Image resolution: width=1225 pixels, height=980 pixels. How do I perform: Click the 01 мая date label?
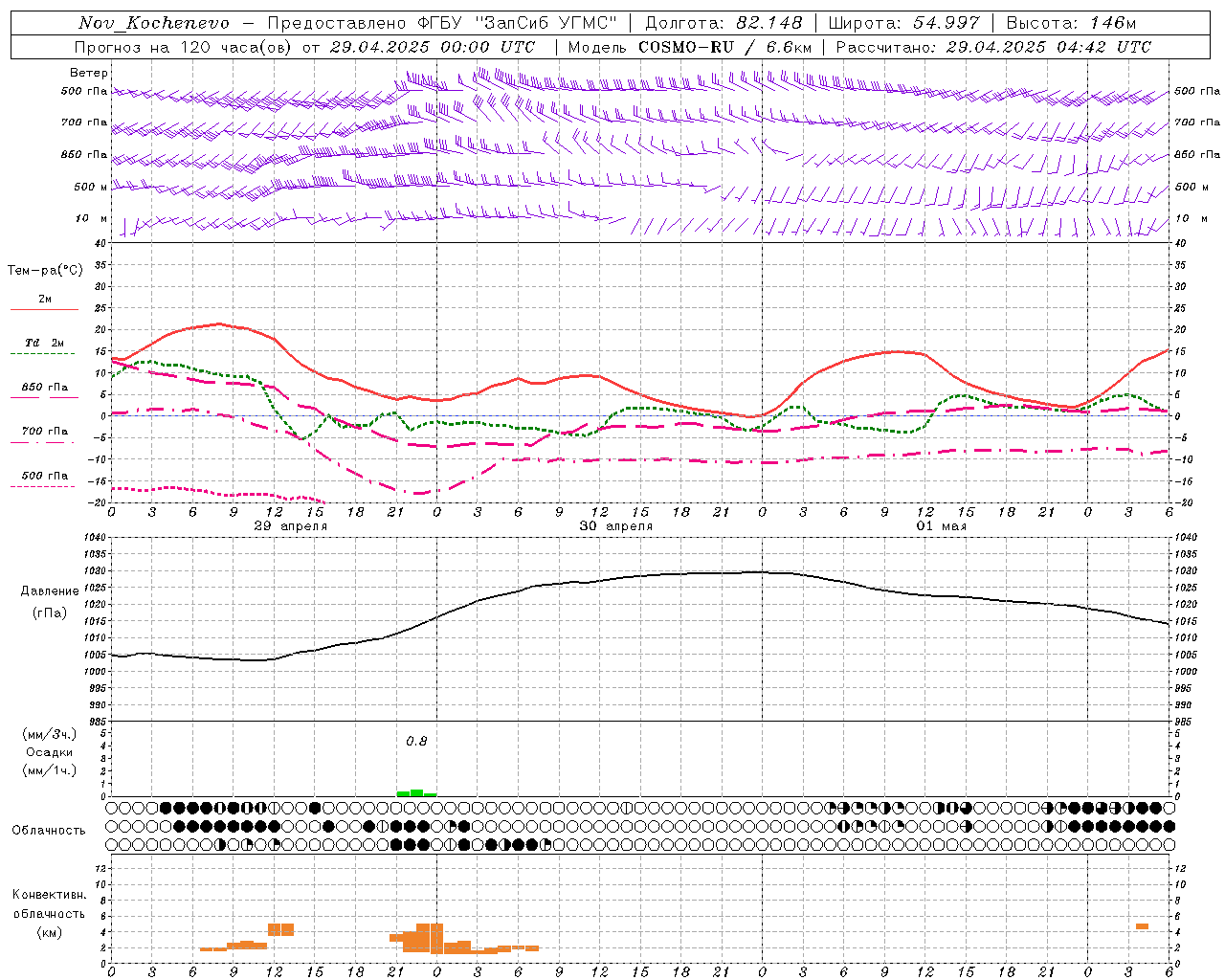941,525
